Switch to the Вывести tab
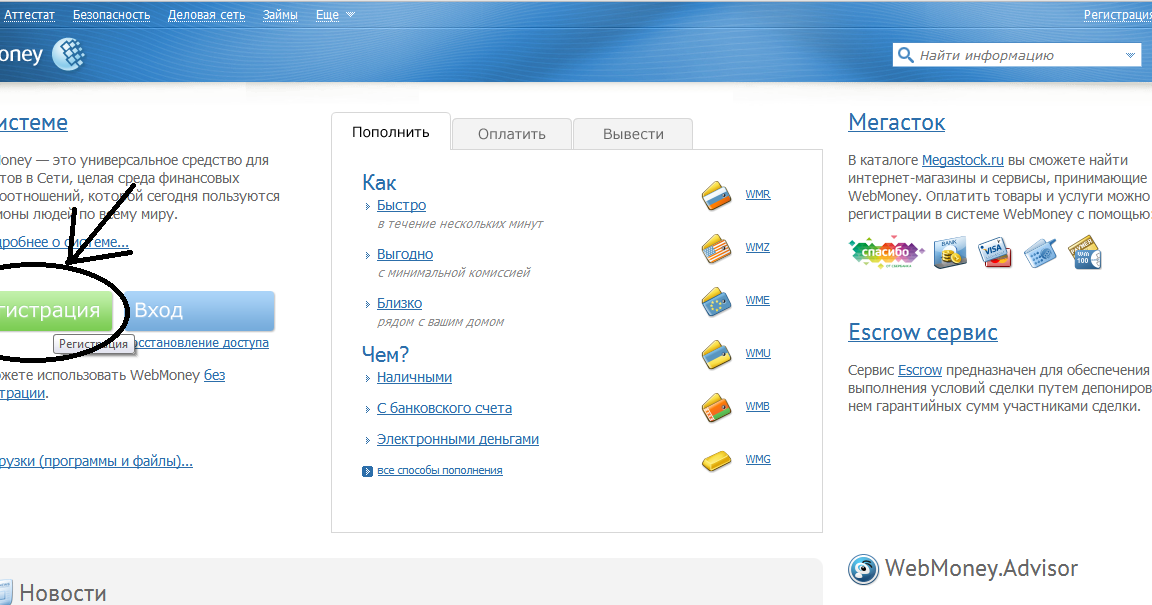The image size is (1152, 605). (633, 134)
